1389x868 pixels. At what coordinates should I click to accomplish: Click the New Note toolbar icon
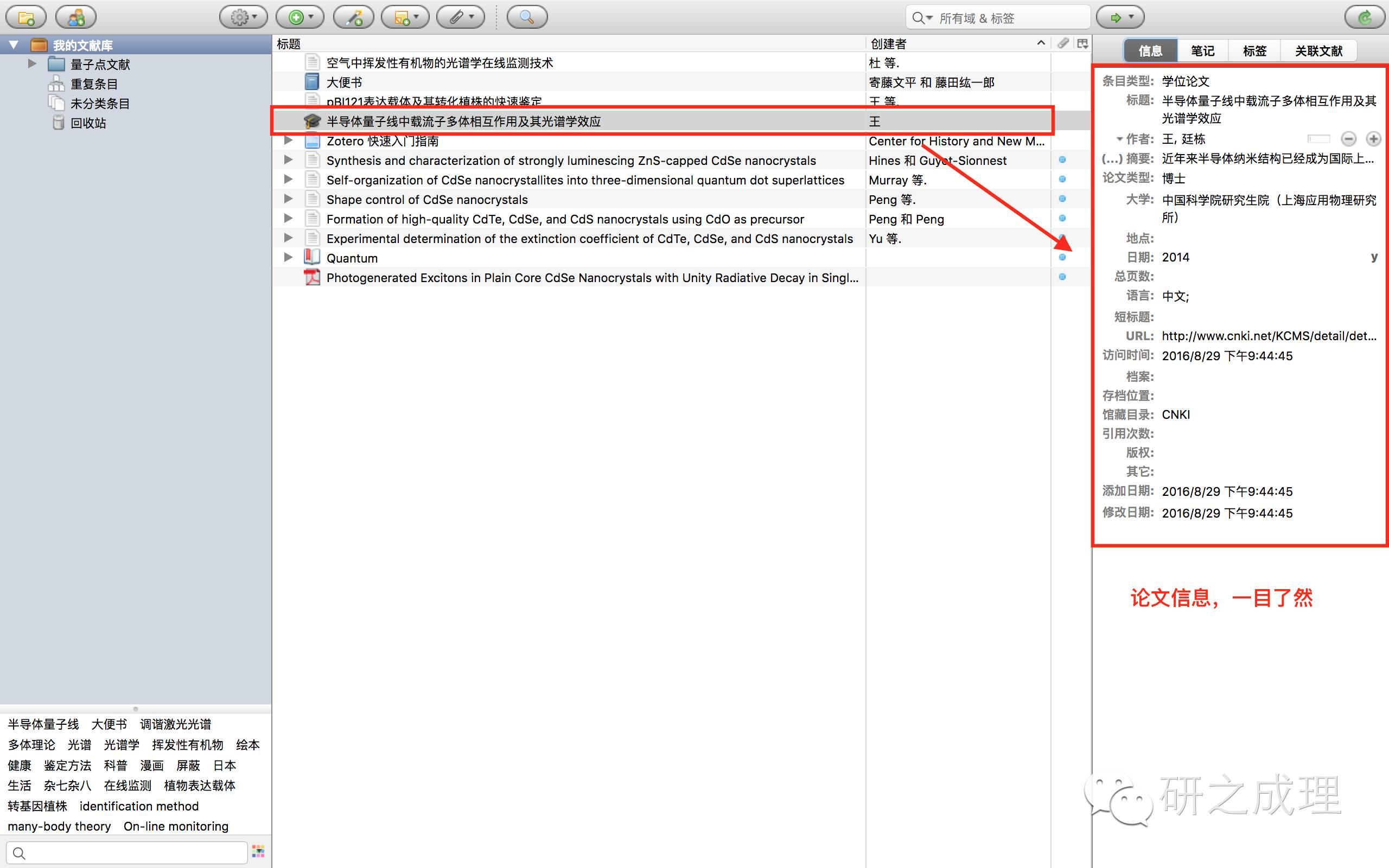[x=405, y=17]
